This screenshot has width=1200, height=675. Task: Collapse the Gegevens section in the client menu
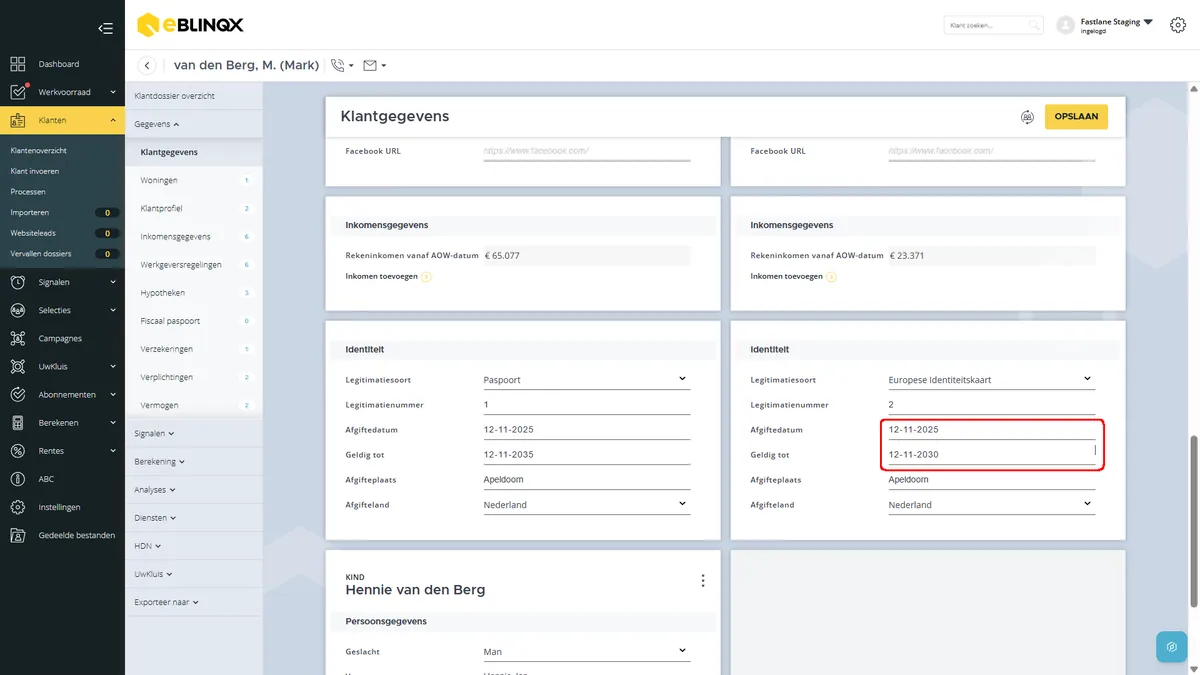(x=157, y=124)
